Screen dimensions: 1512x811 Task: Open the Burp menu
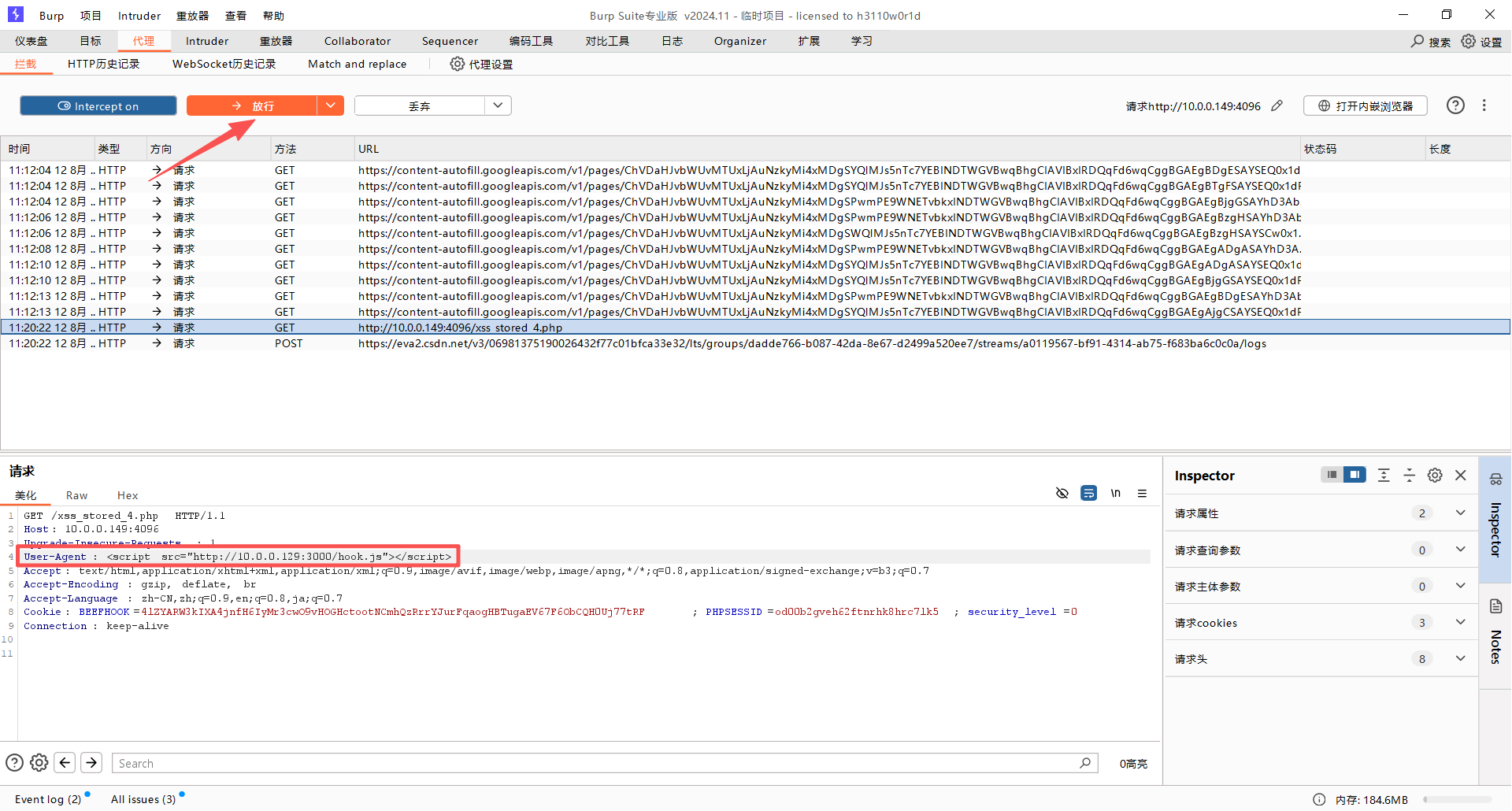[x=52, y=16]
